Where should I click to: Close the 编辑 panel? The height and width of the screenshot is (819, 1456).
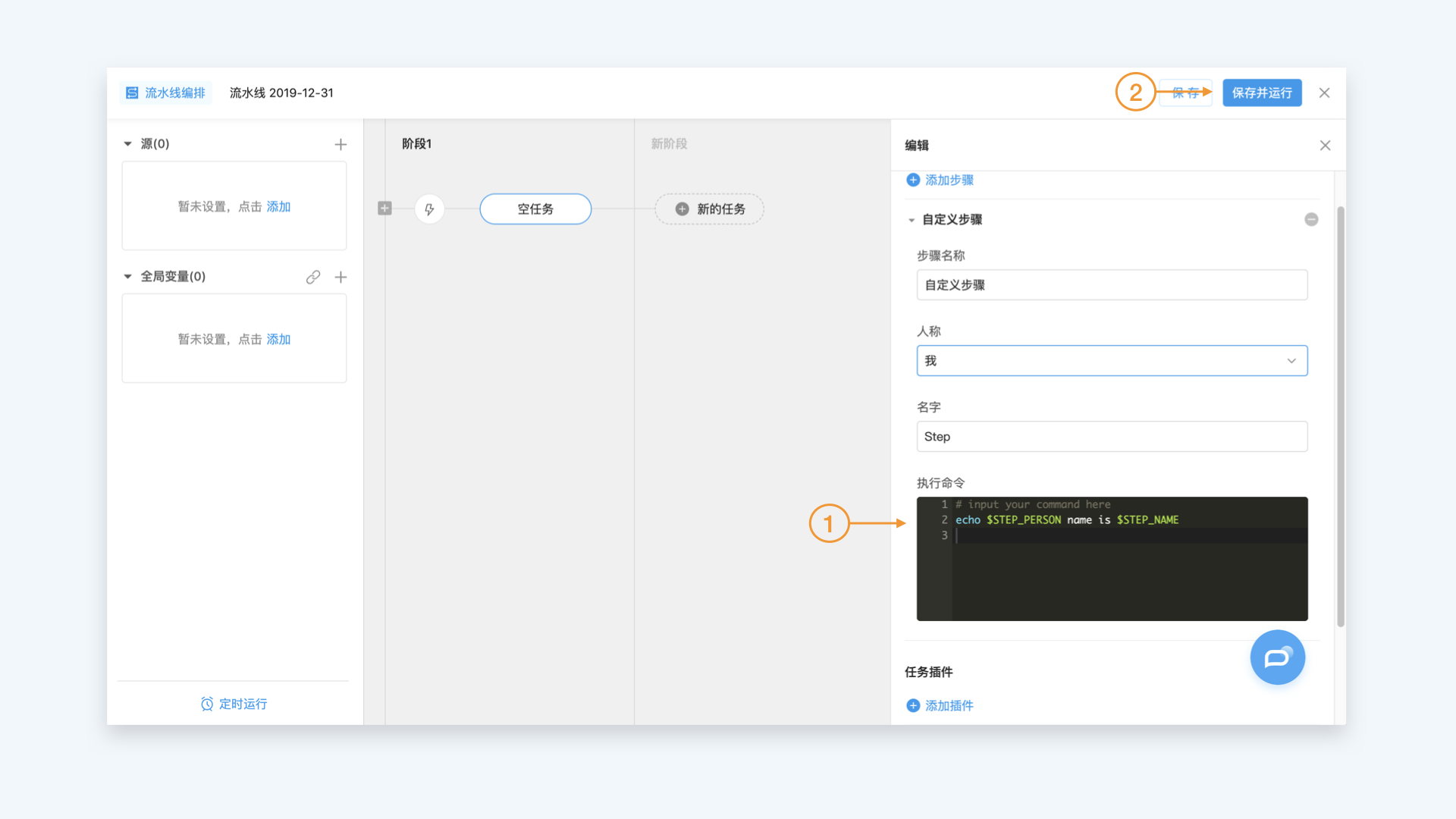1325,145
